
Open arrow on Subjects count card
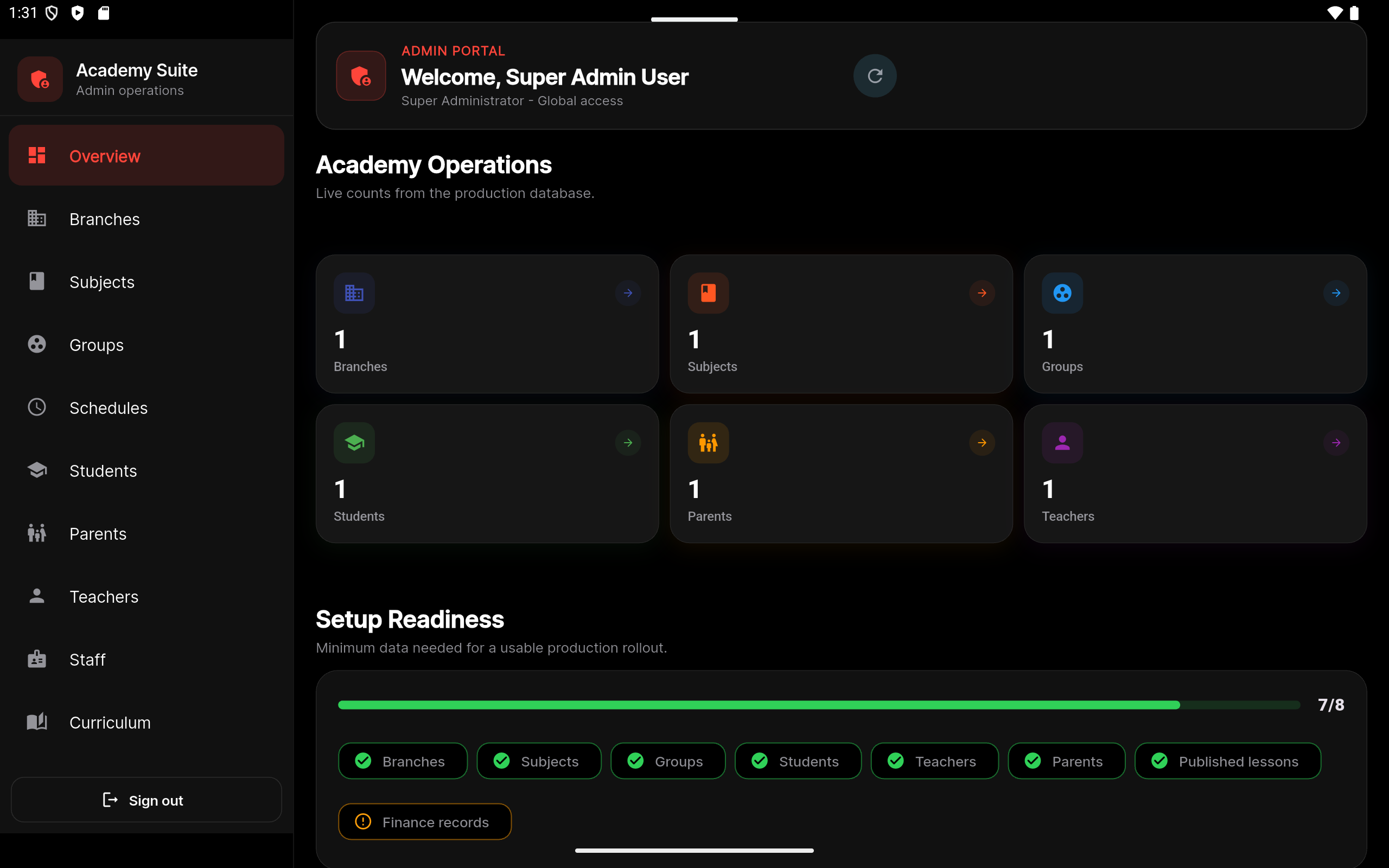982,293
